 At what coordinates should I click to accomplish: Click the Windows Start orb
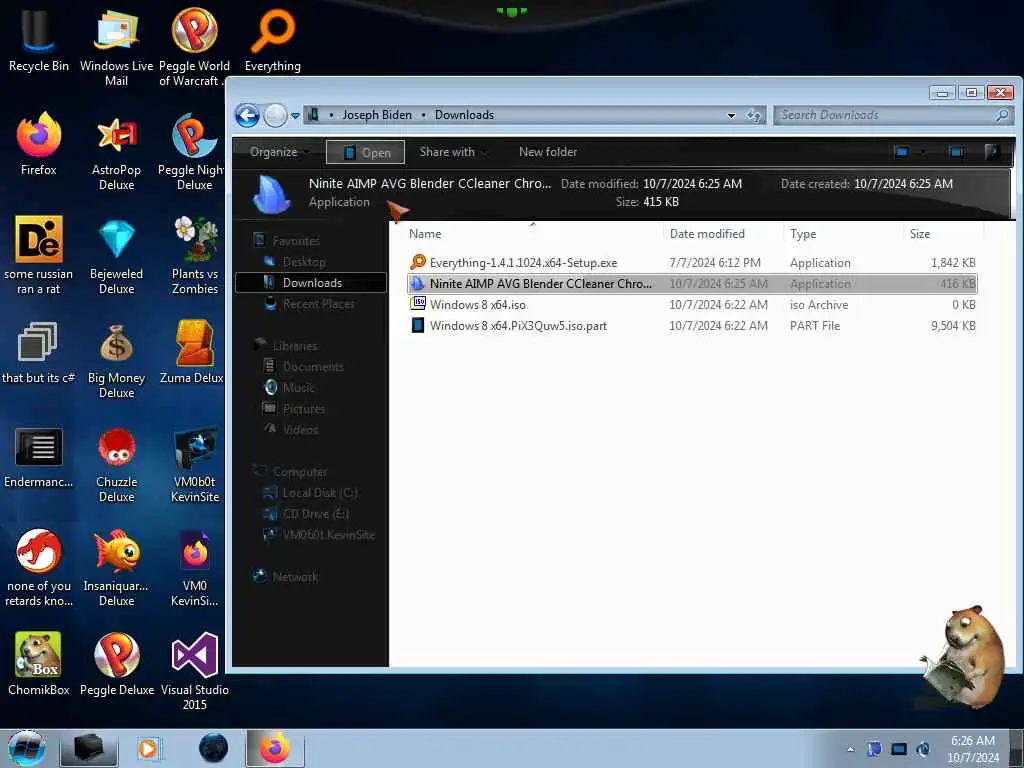(x=27, y=748)
